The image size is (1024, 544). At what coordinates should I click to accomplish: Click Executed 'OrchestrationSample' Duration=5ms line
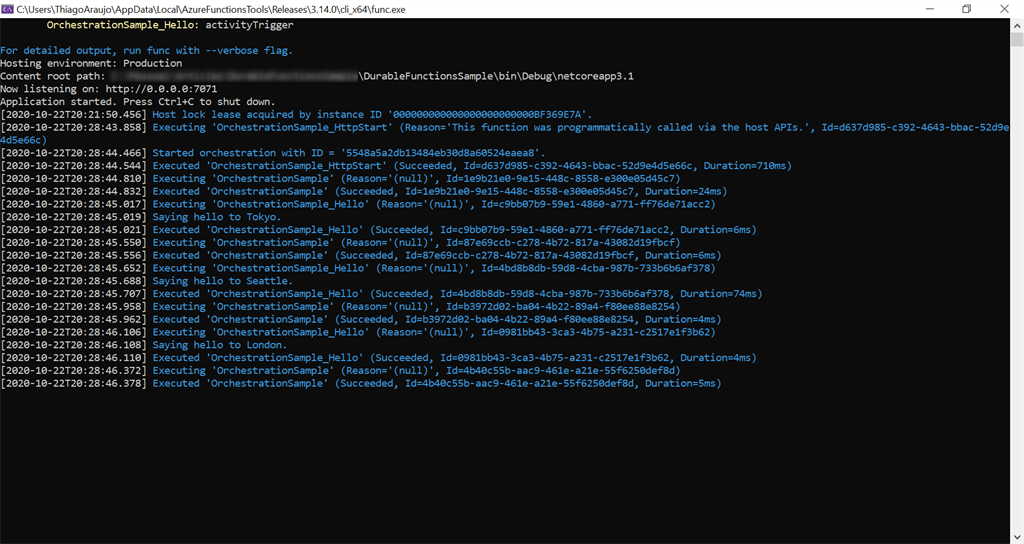point(361,383)
